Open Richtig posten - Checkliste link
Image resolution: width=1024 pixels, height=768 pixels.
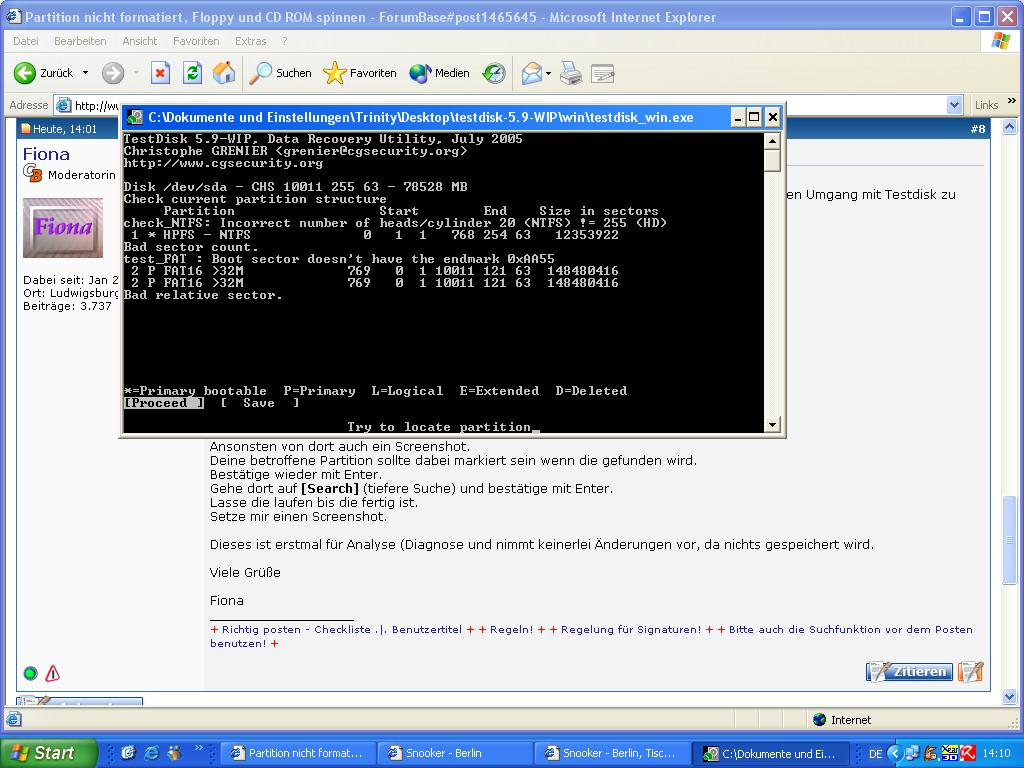(x=296, y=630)
